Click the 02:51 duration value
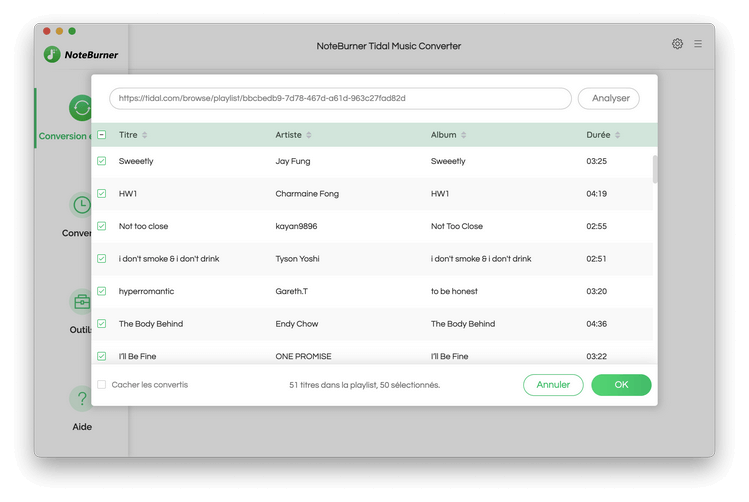The height and width of the screenshot is (502, 749). click(596, 259)
